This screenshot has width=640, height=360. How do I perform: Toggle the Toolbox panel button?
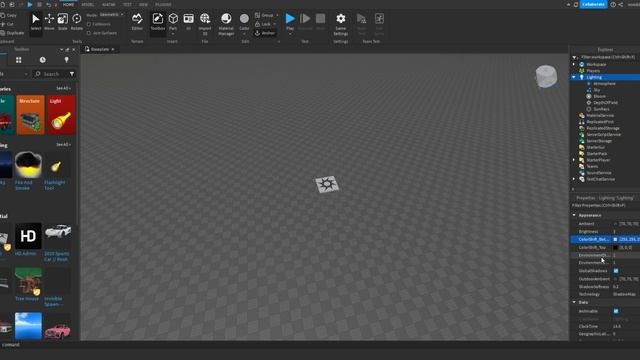pyautogui.click(x=158, y=22)
